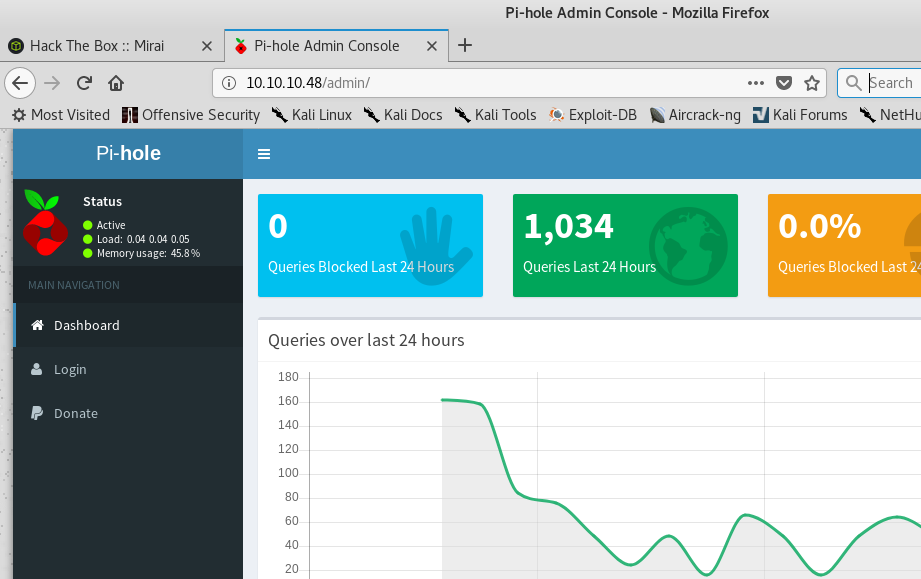Reload the current page
The image size is (921, 579).
(x=85, y=83)
